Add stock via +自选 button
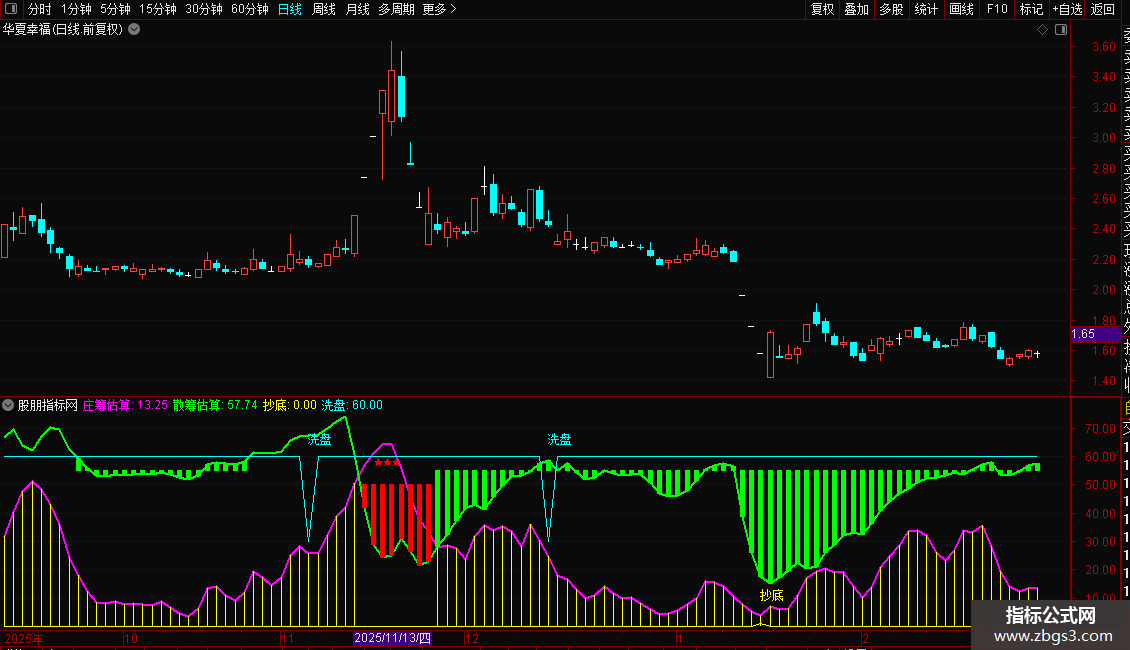 point(1067,9)
